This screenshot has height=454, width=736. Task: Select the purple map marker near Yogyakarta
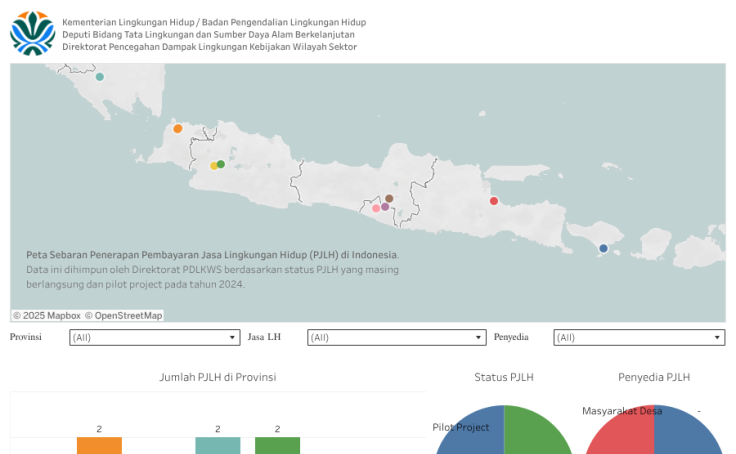pos(385,207)
